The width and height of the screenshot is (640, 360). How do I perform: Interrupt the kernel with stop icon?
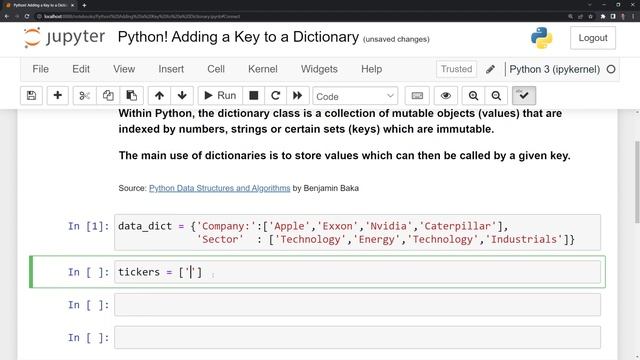(253, 96)
